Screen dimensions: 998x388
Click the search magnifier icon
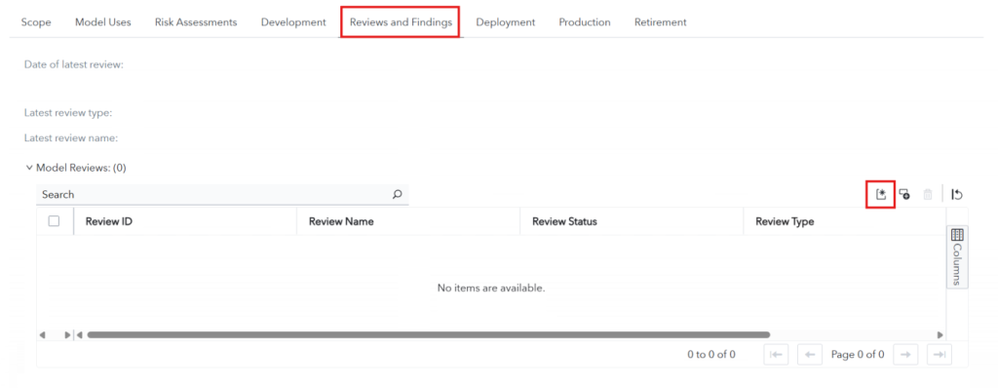(397, 195)
